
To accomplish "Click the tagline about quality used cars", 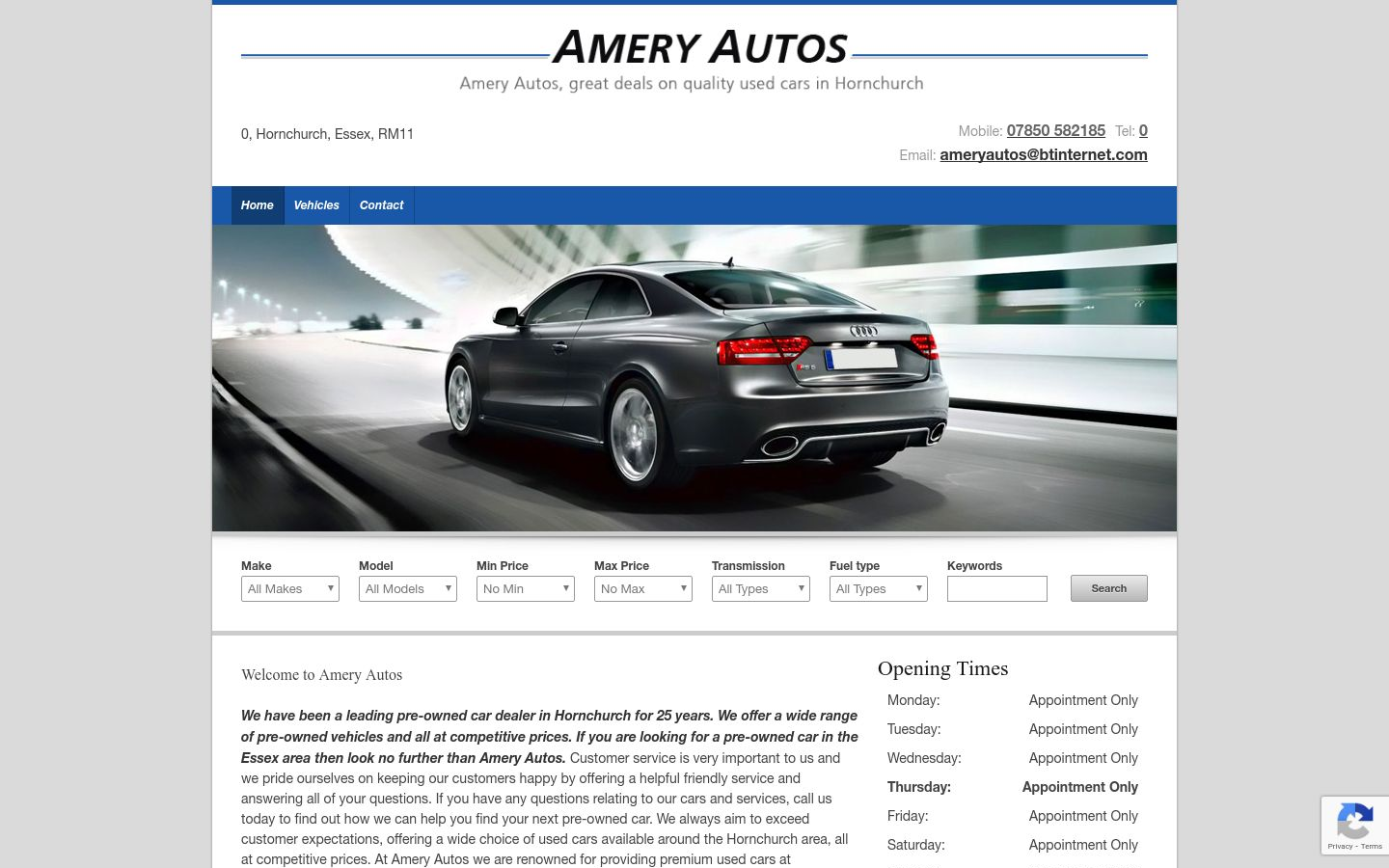I will click(x=692, y=83).
